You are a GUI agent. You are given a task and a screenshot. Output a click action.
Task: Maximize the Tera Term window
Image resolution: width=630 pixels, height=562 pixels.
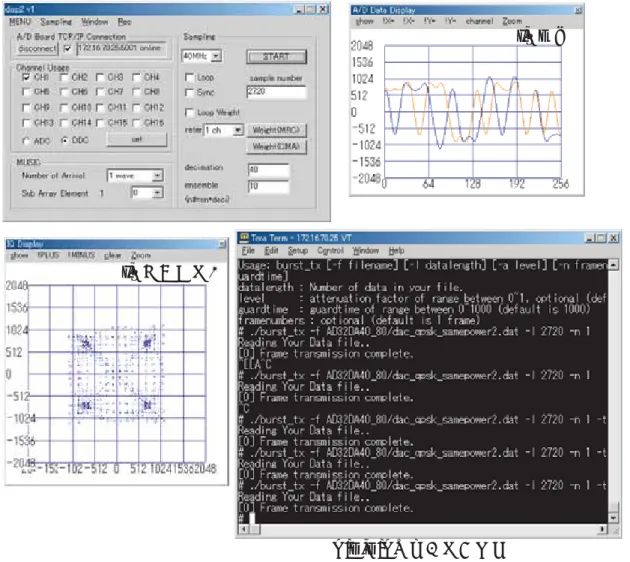click(x=602, y=238)
